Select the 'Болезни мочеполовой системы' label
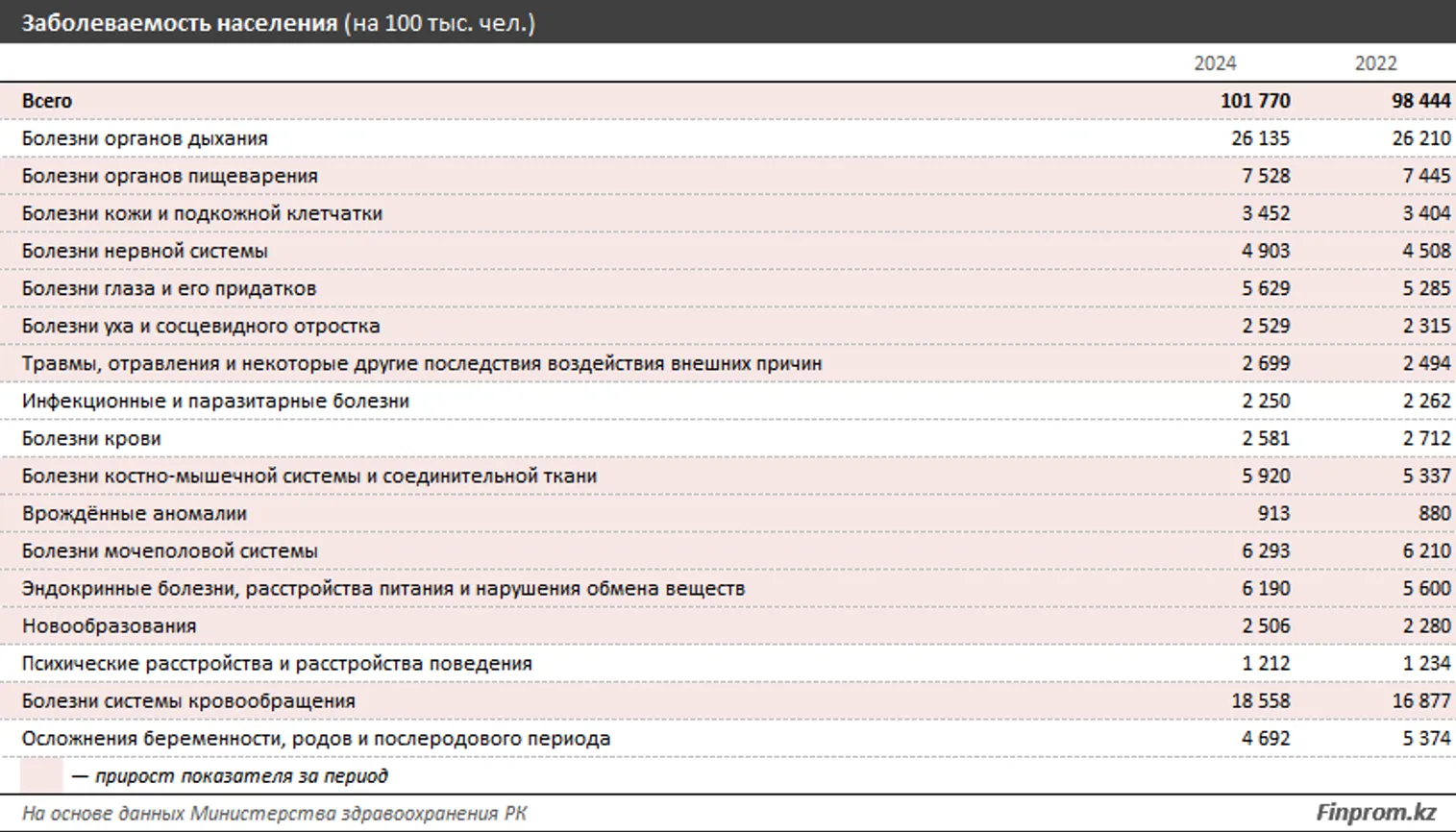The image size is (1456, 832). click(x=170, y=551)
